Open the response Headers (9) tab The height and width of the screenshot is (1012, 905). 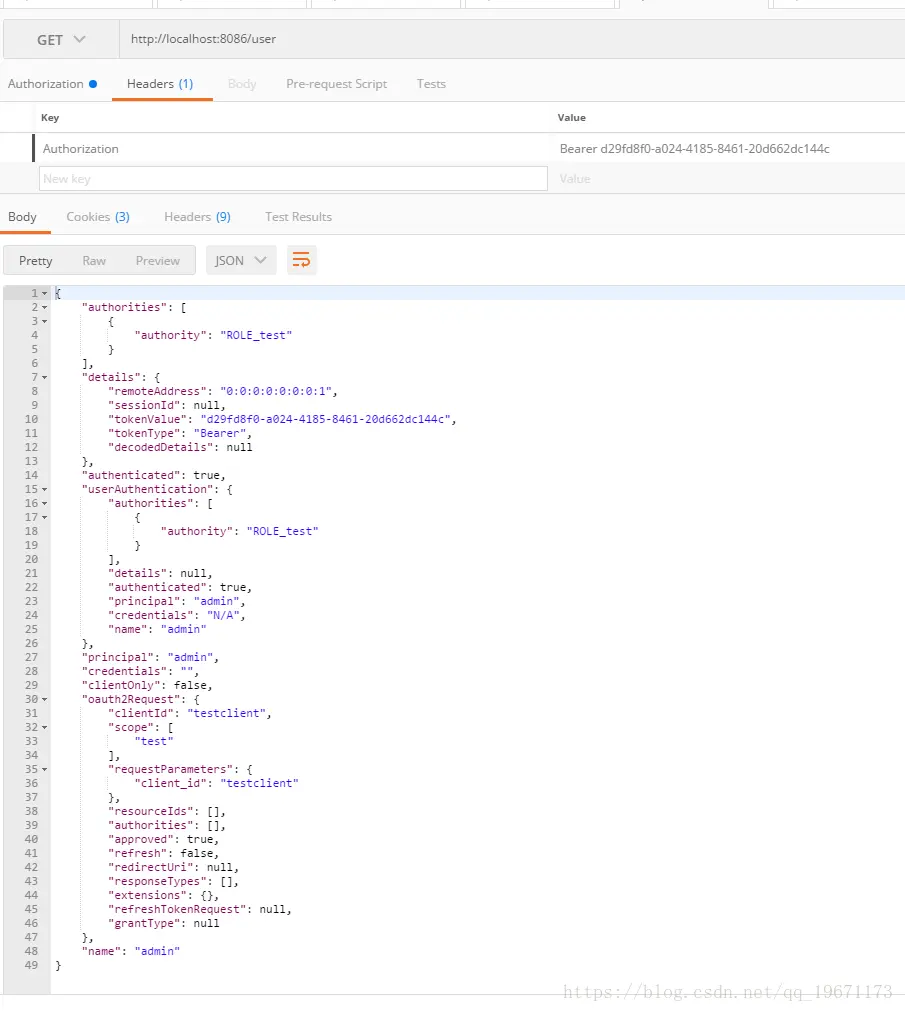[x=198, y=217]
